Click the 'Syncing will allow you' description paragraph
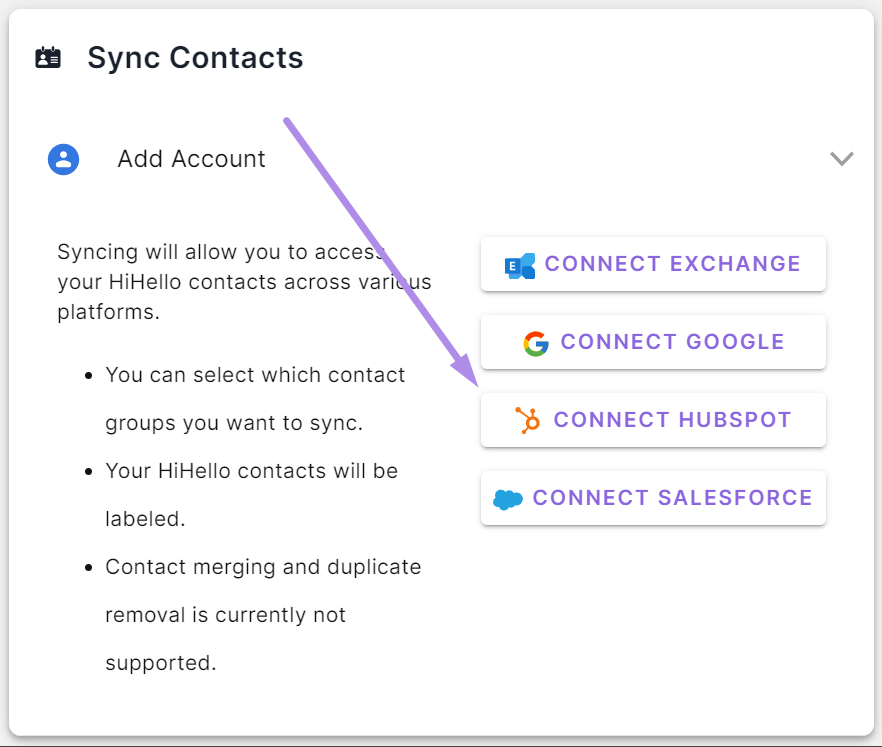This screenshot has width=882, height=747. 244,282
